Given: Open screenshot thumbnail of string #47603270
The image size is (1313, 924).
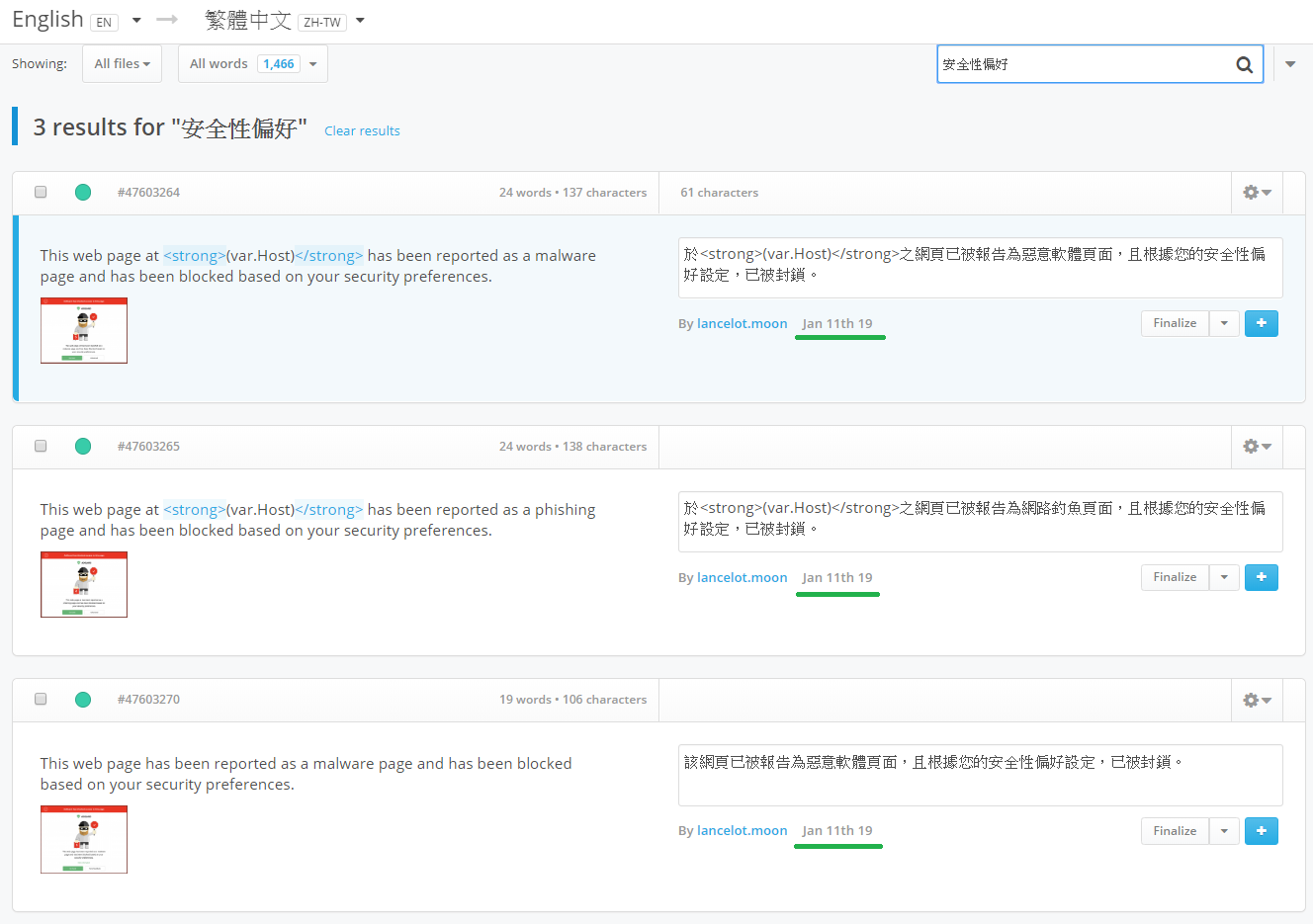Looking at the screenshot, I should click(x=84, y=839).
